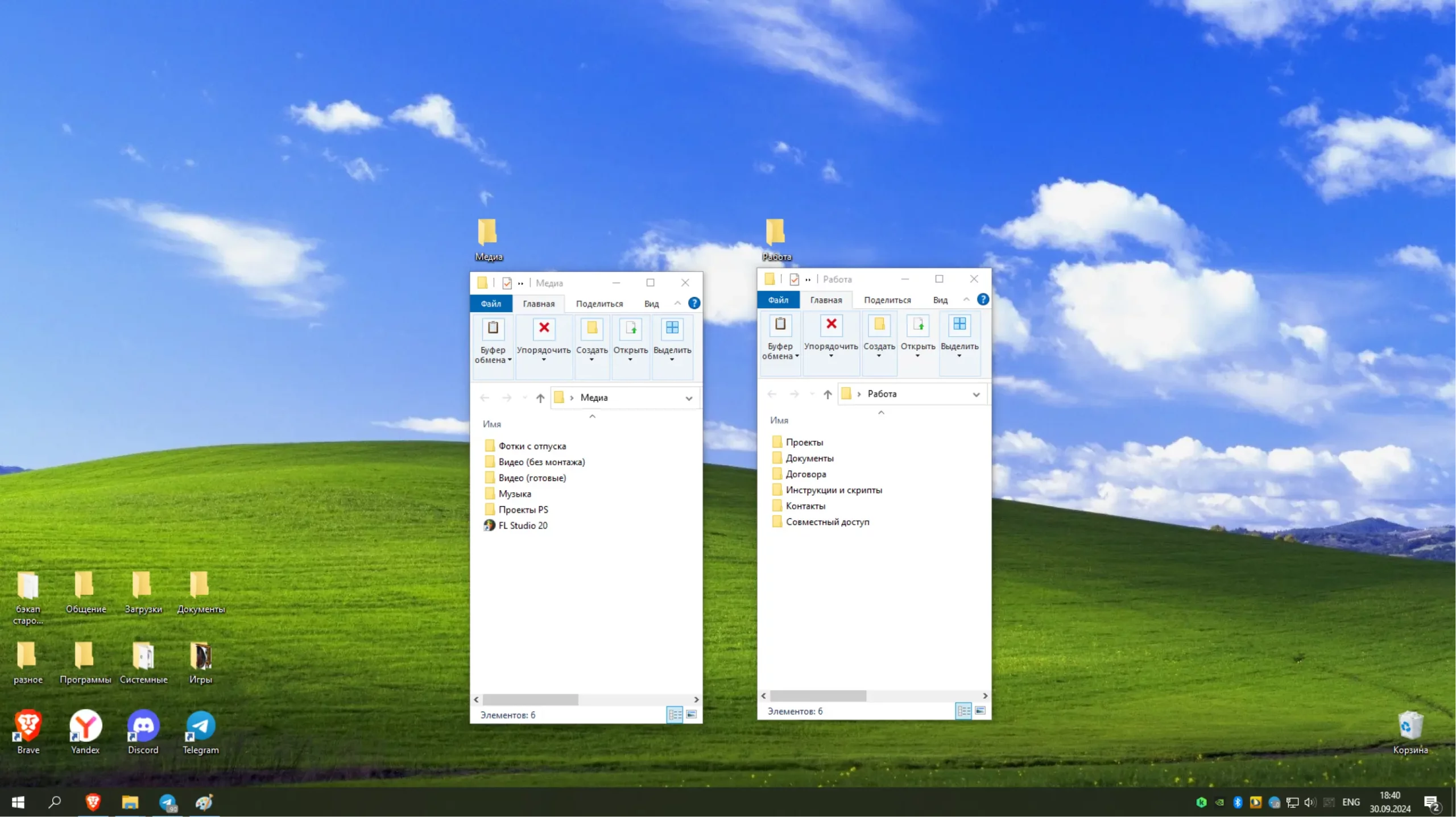Switch to Поделиться tab in Работа window
This screenshot has height=817, width=1456.
point(887,300)
